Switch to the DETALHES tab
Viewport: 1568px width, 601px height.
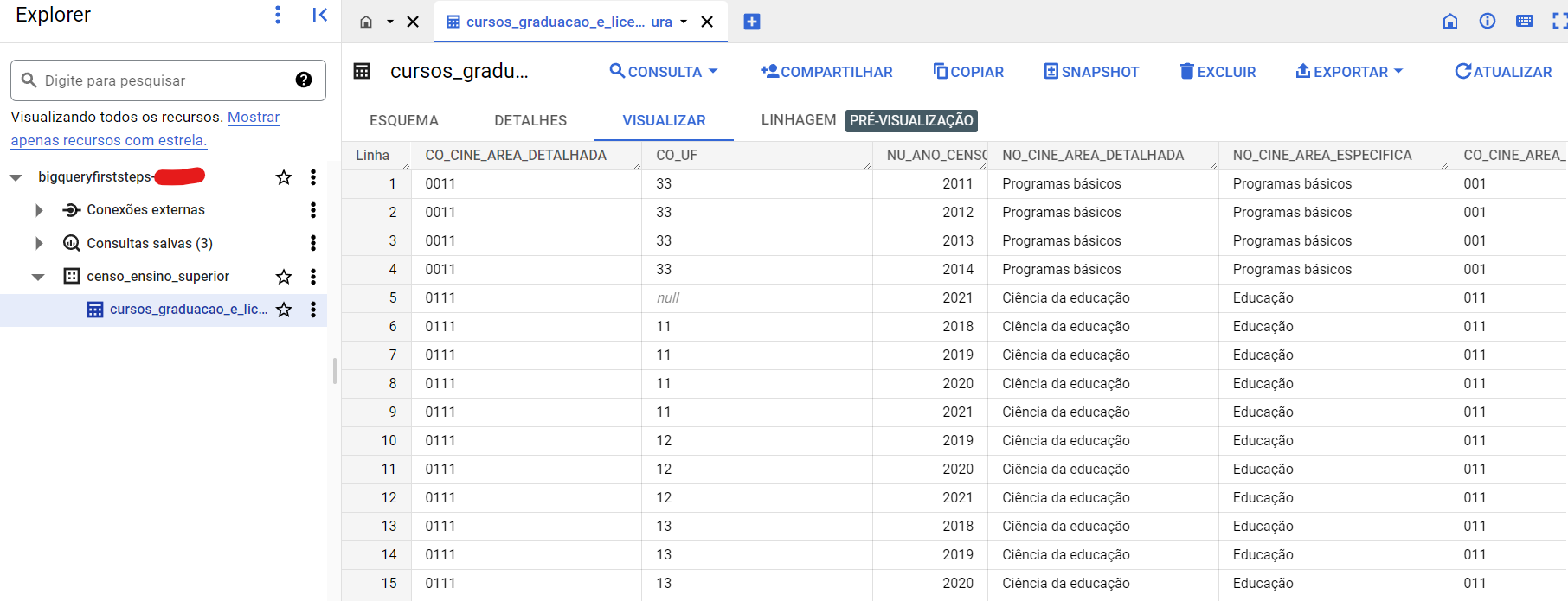pyautogui.click(x=530, y=120)
